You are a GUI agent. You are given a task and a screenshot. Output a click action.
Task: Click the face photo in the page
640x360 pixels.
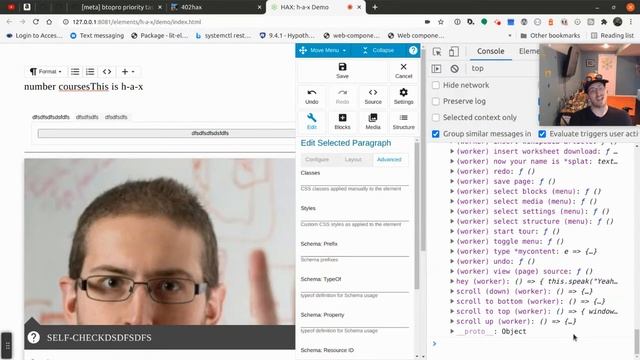(x=160, y=242)
